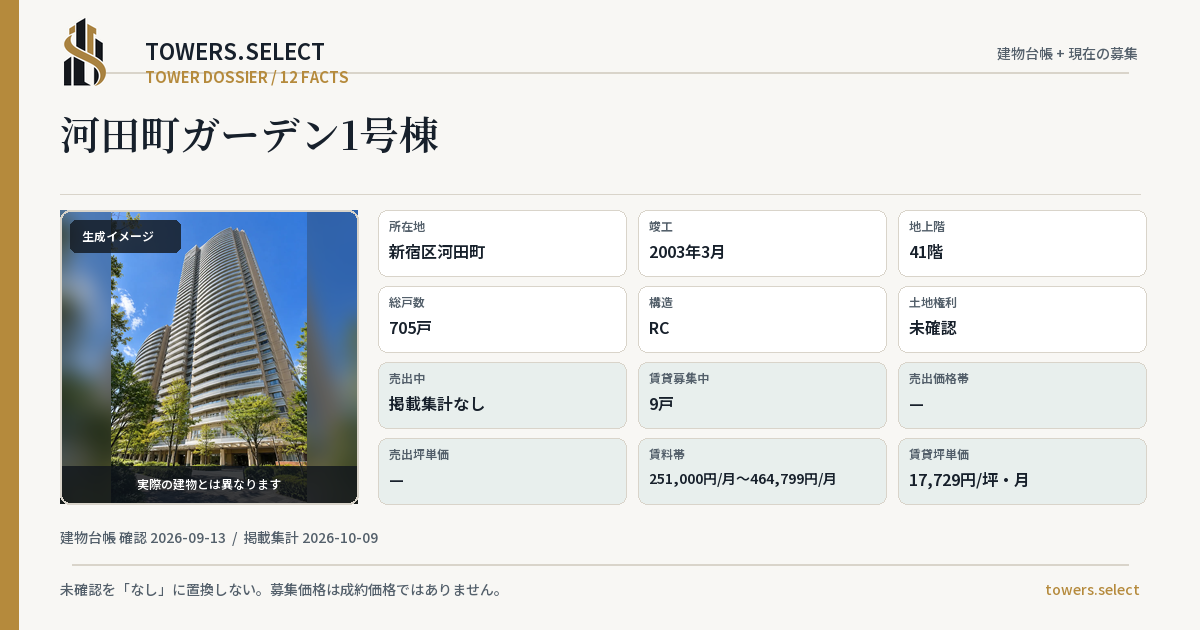1200x630 pixels.
Task: Select the 地上階 41階 card
Action: click(x=1022, y=243)
